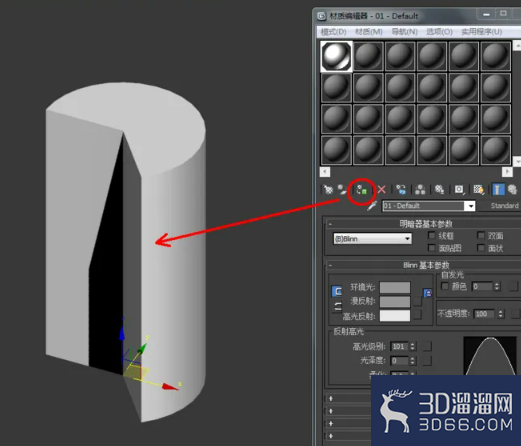Reset map/material with red X icon
This screenshot has width=521, height=446.
point(381,190)
